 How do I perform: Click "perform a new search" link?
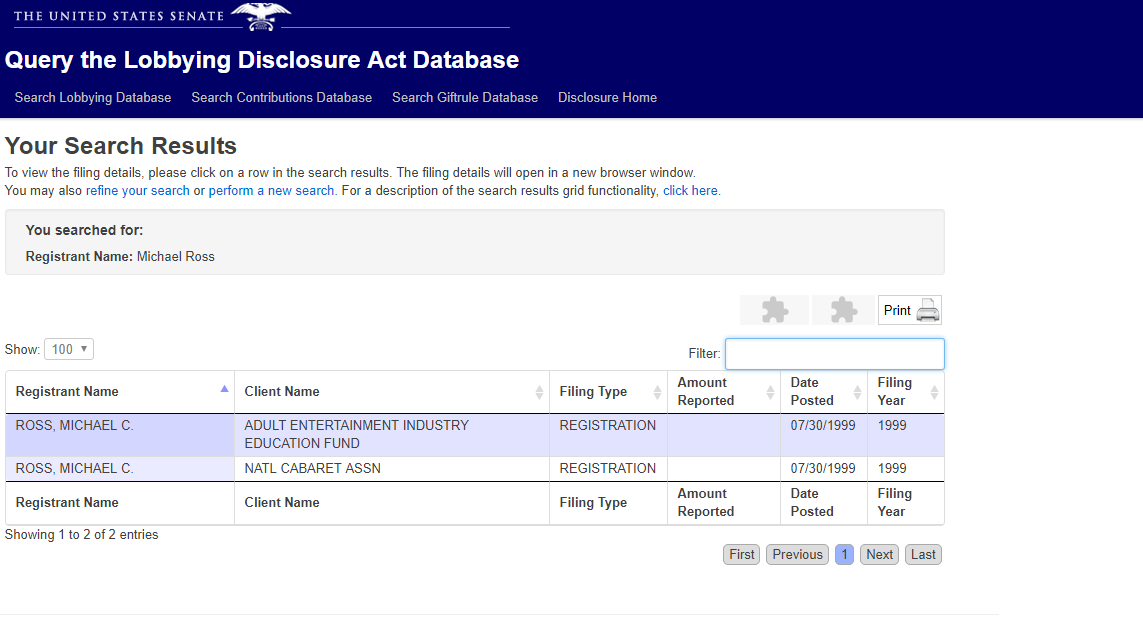point(272,190)
